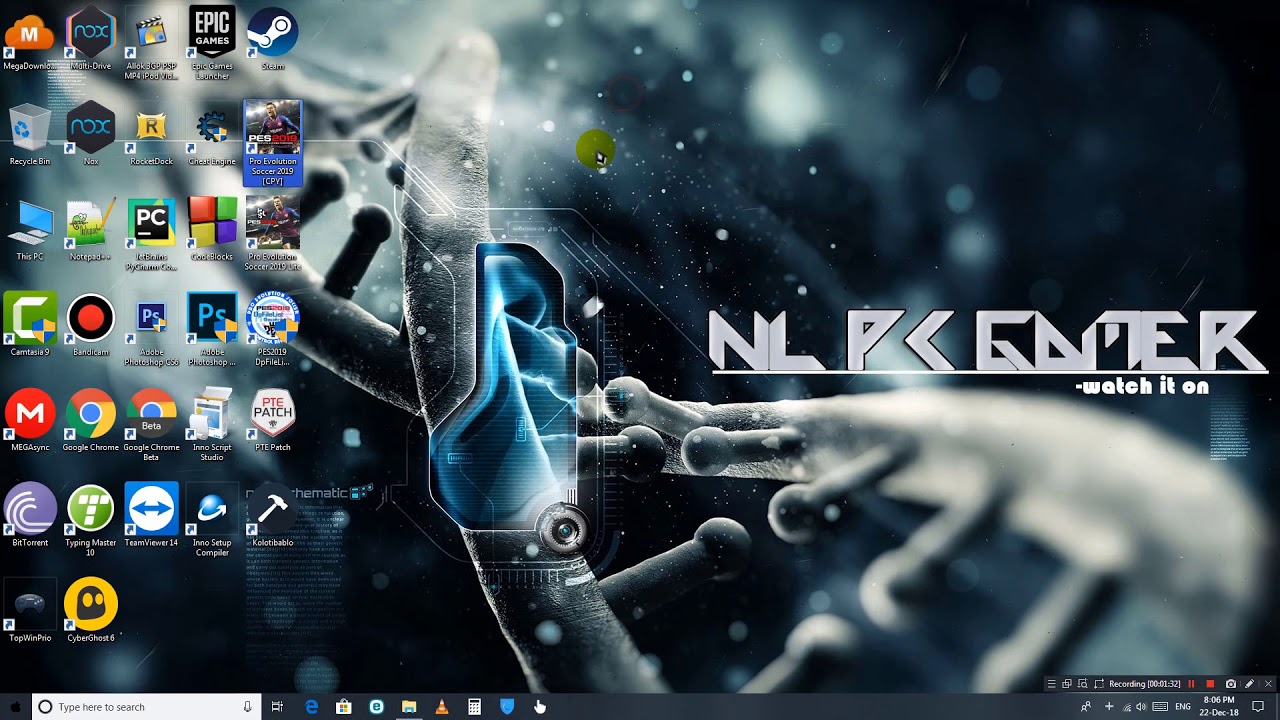Focus the Type here to search box
Viewport: 1280px width, 720px height.
[x=147, y=707]
